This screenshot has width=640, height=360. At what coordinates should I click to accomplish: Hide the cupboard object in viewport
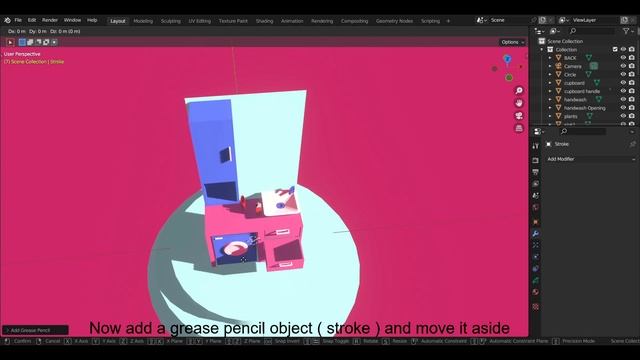point(623,83)
